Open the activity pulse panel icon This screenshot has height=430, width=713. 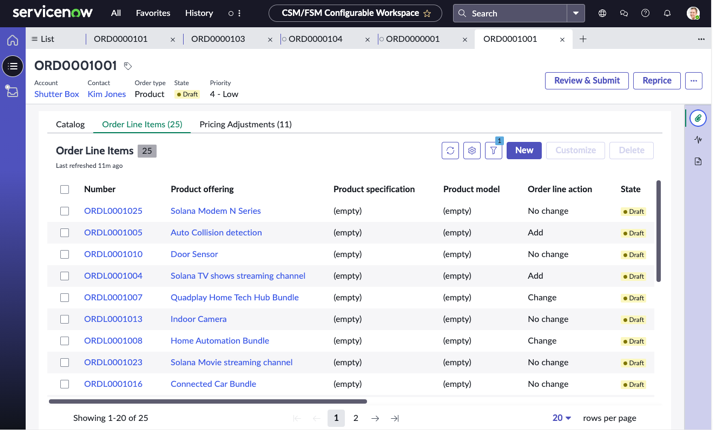tap(698, 140)
